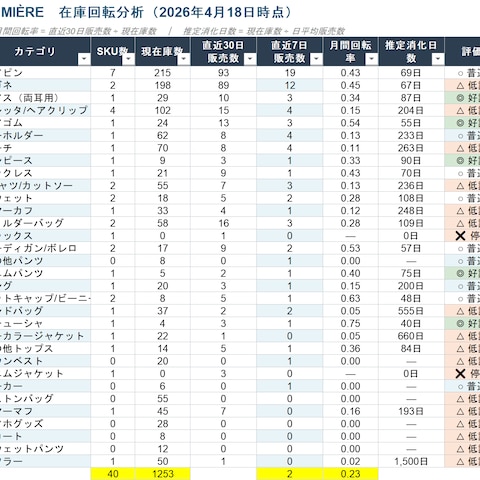Viewport: 480px width, 480px height.
Task: Open the カテゴリ column filter dropdown
Action: tap(84, 59)
